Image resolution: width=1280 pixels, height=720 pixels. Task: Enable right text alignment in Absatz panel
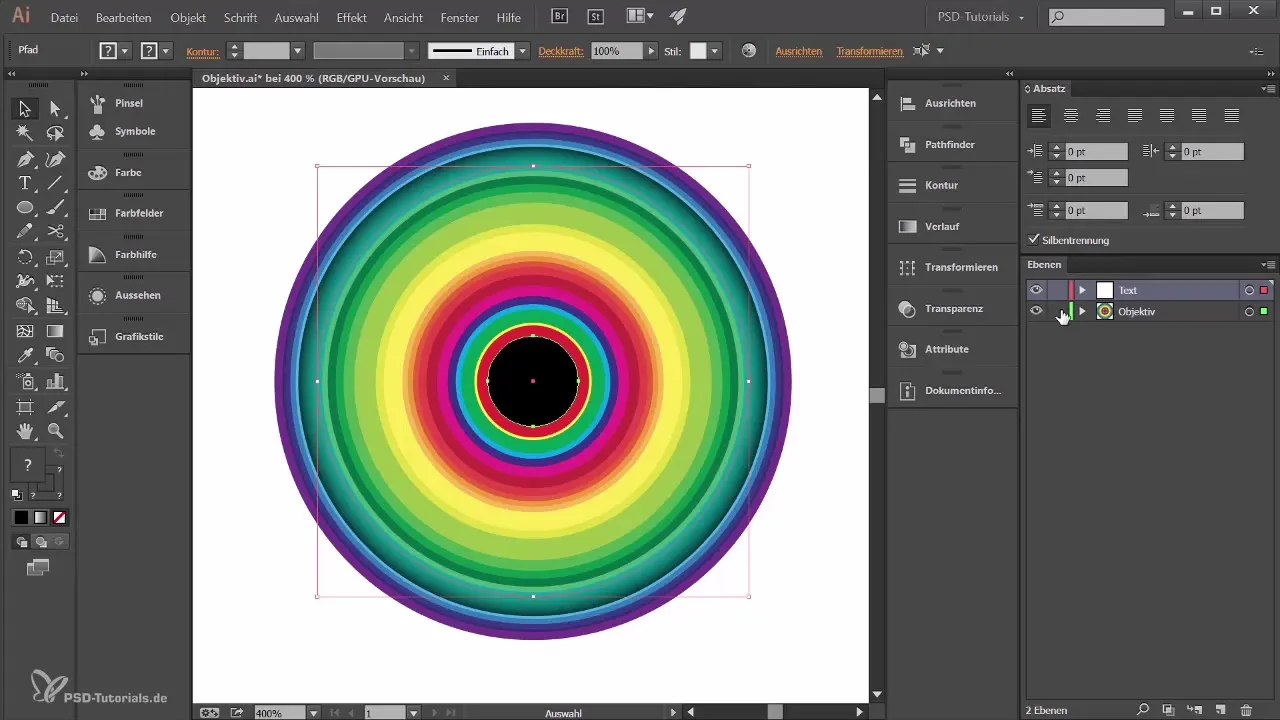tap(1103, 115)
